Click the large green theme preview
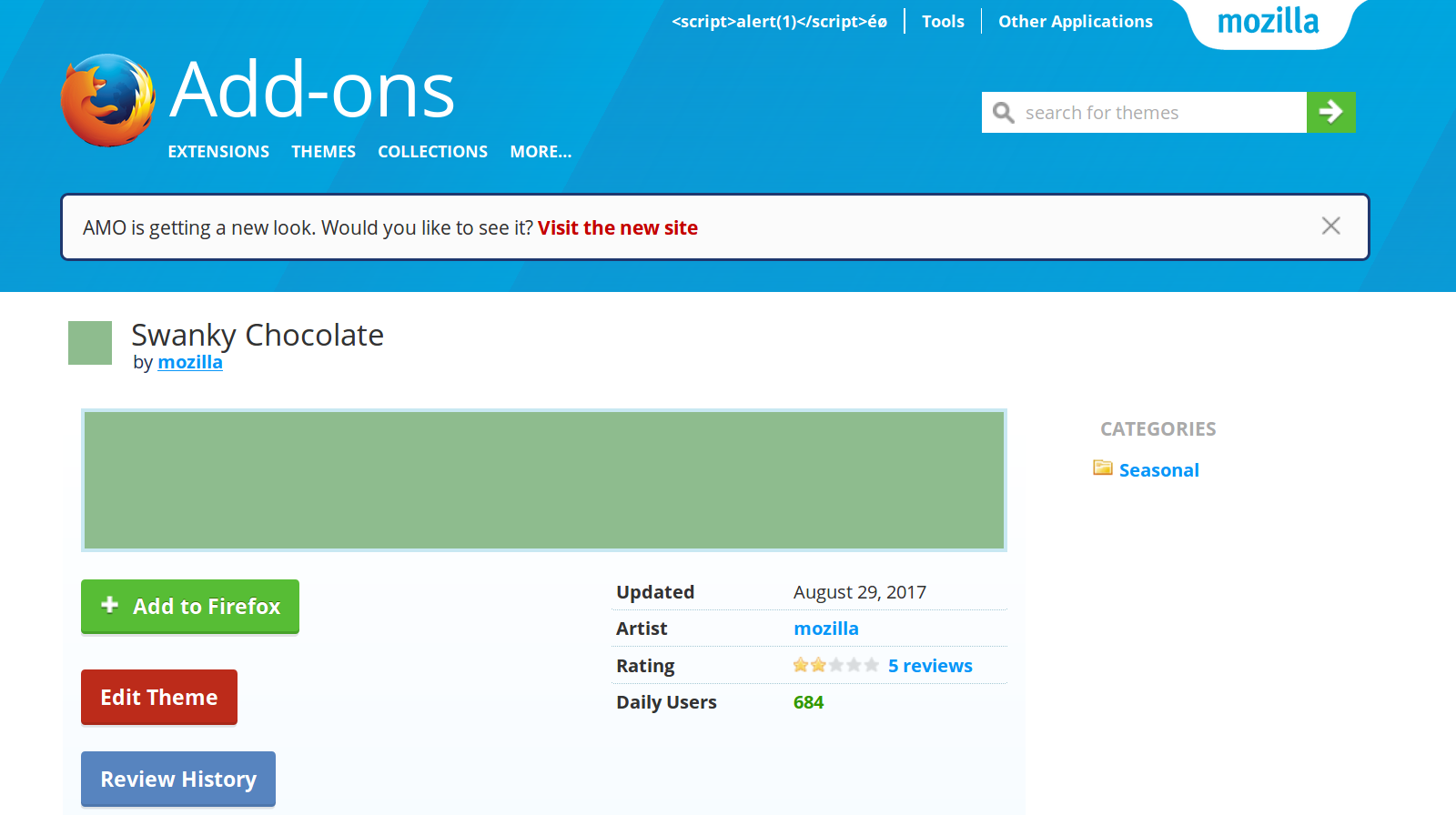This screenshot has width=1456, height=815. click(544, 480)
